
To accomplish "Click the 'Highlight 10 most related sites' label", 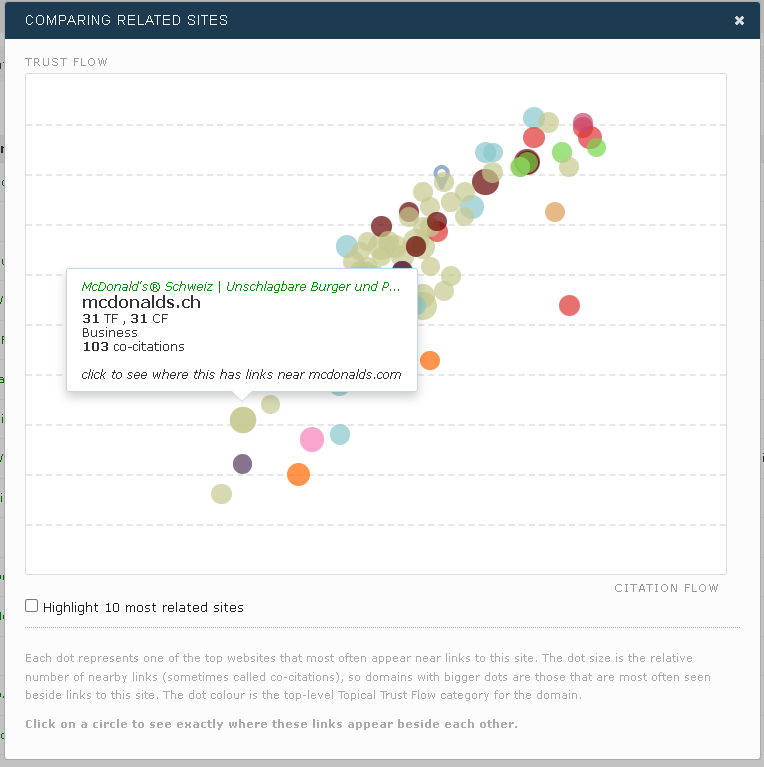I will (x=143, y=607).
